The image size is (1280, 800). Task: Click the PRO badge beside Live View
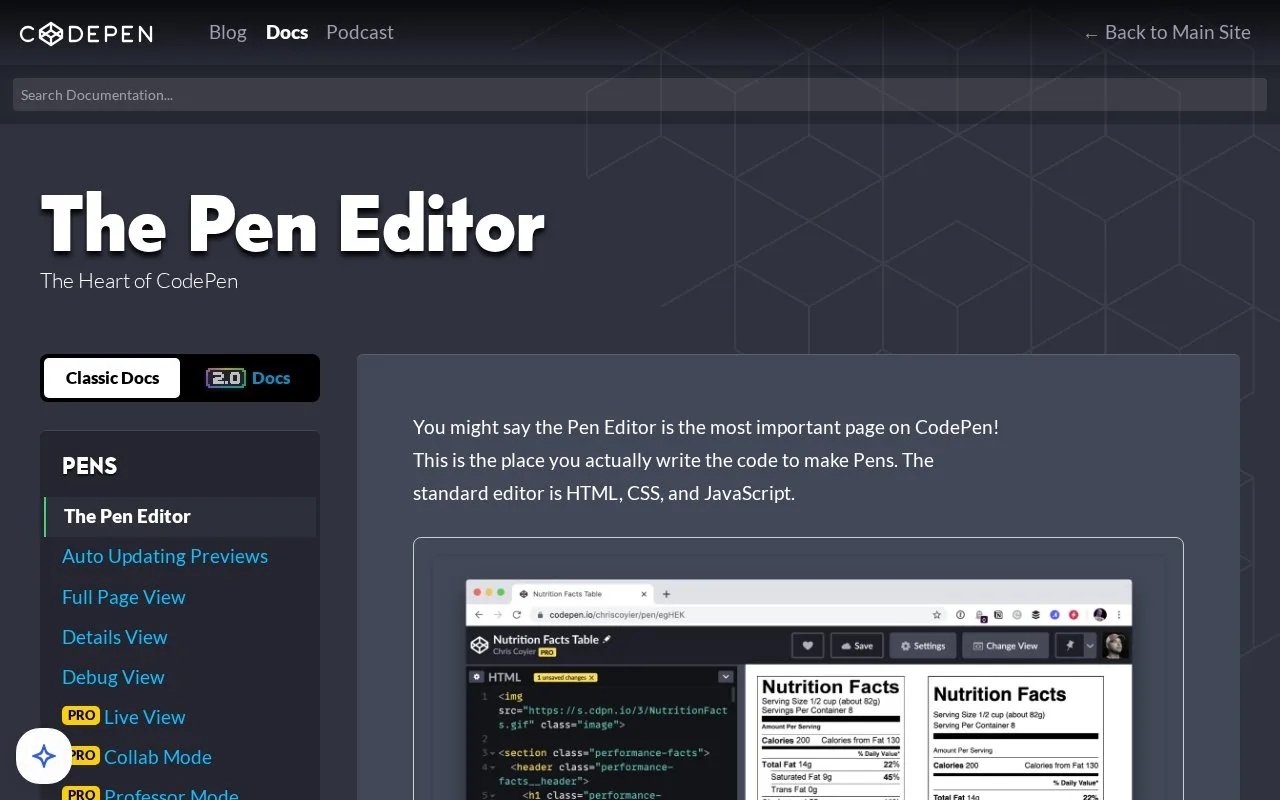click(81, 715)
